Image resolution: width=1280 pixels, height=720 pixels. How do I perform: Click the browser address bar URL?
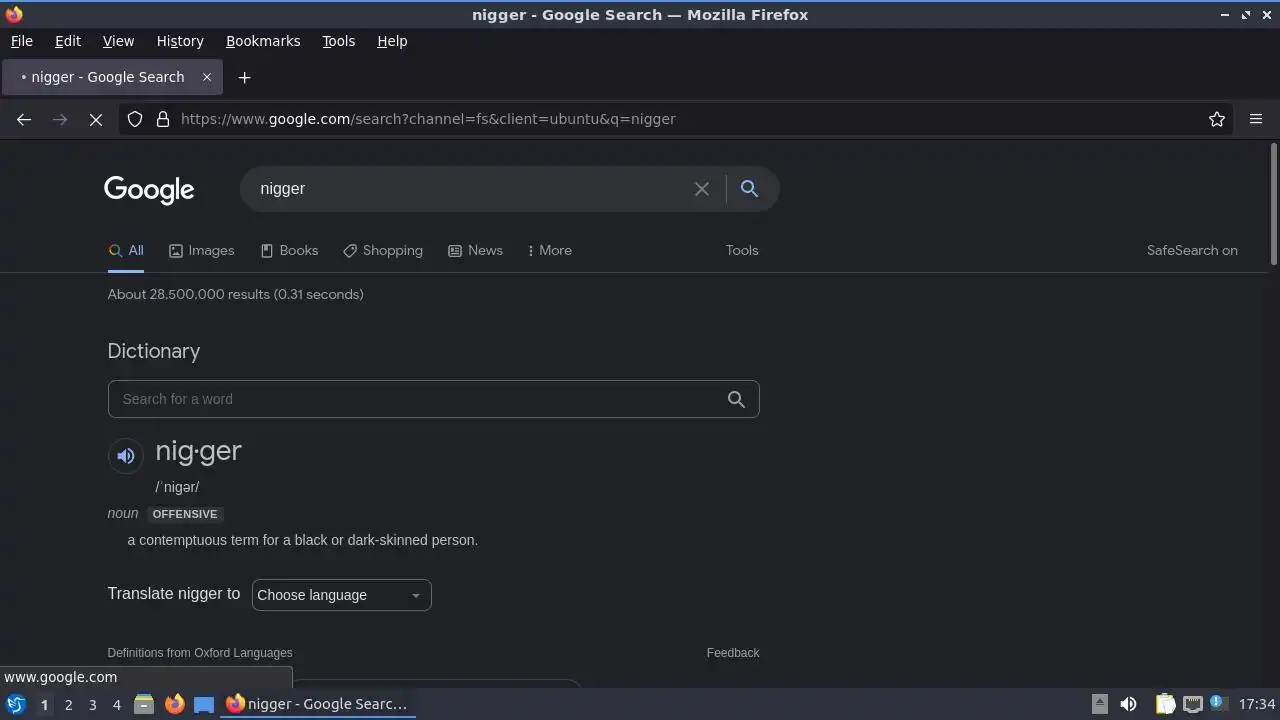pos(428,119)
